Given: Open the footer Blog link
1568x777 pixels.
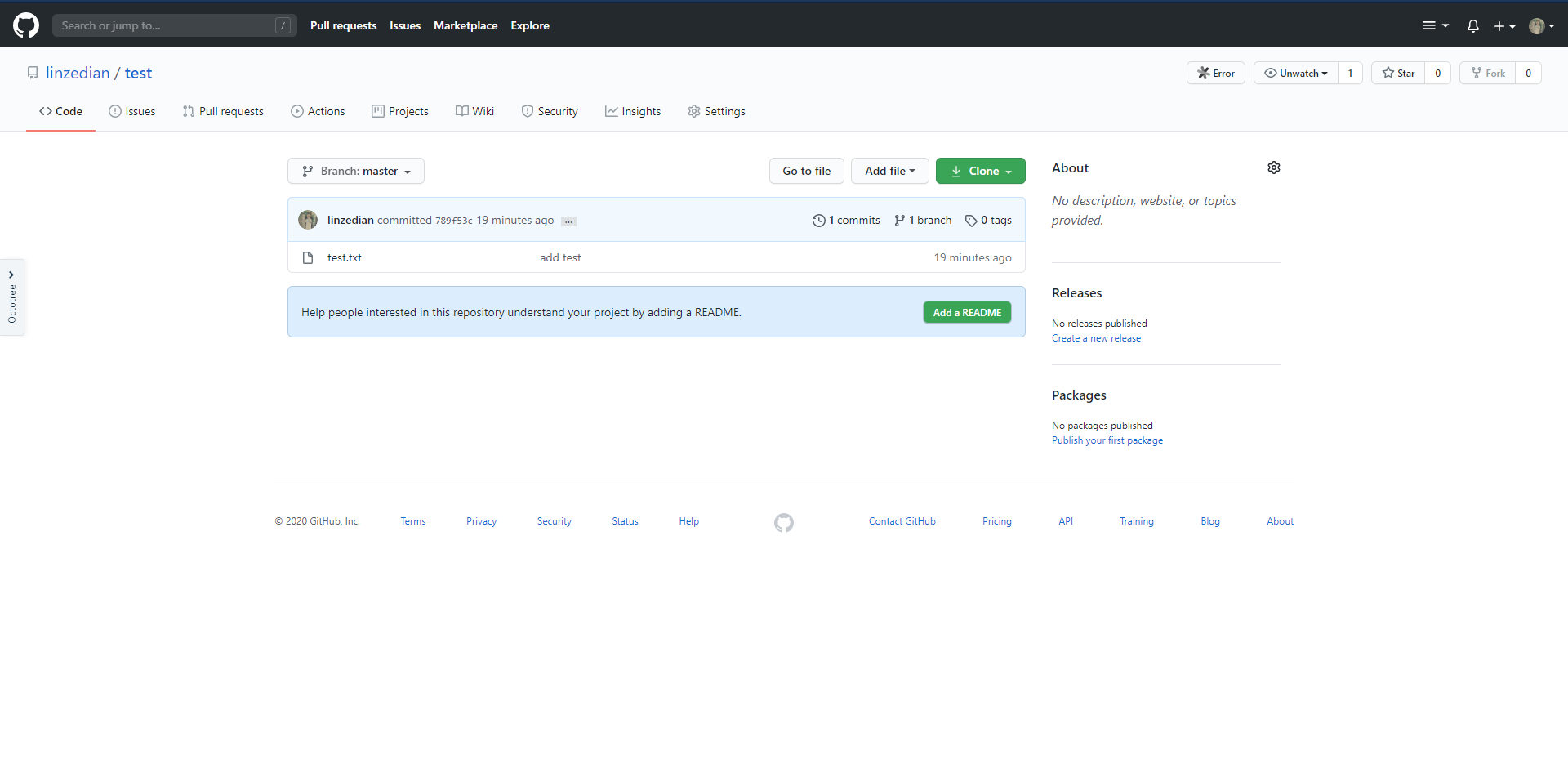Looking at the screenshot, I should (x=1210, y=521).
